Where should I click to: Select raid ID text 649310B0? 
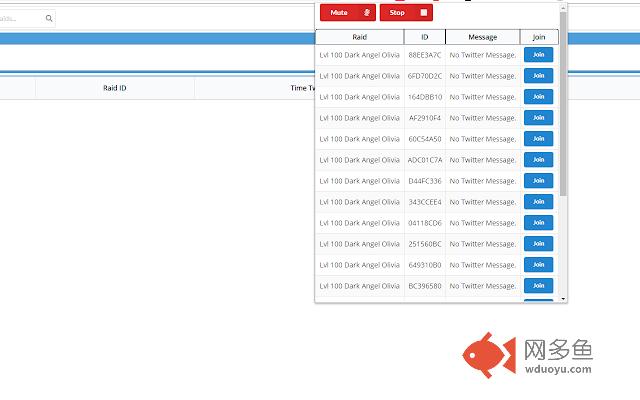pos(424,265)
